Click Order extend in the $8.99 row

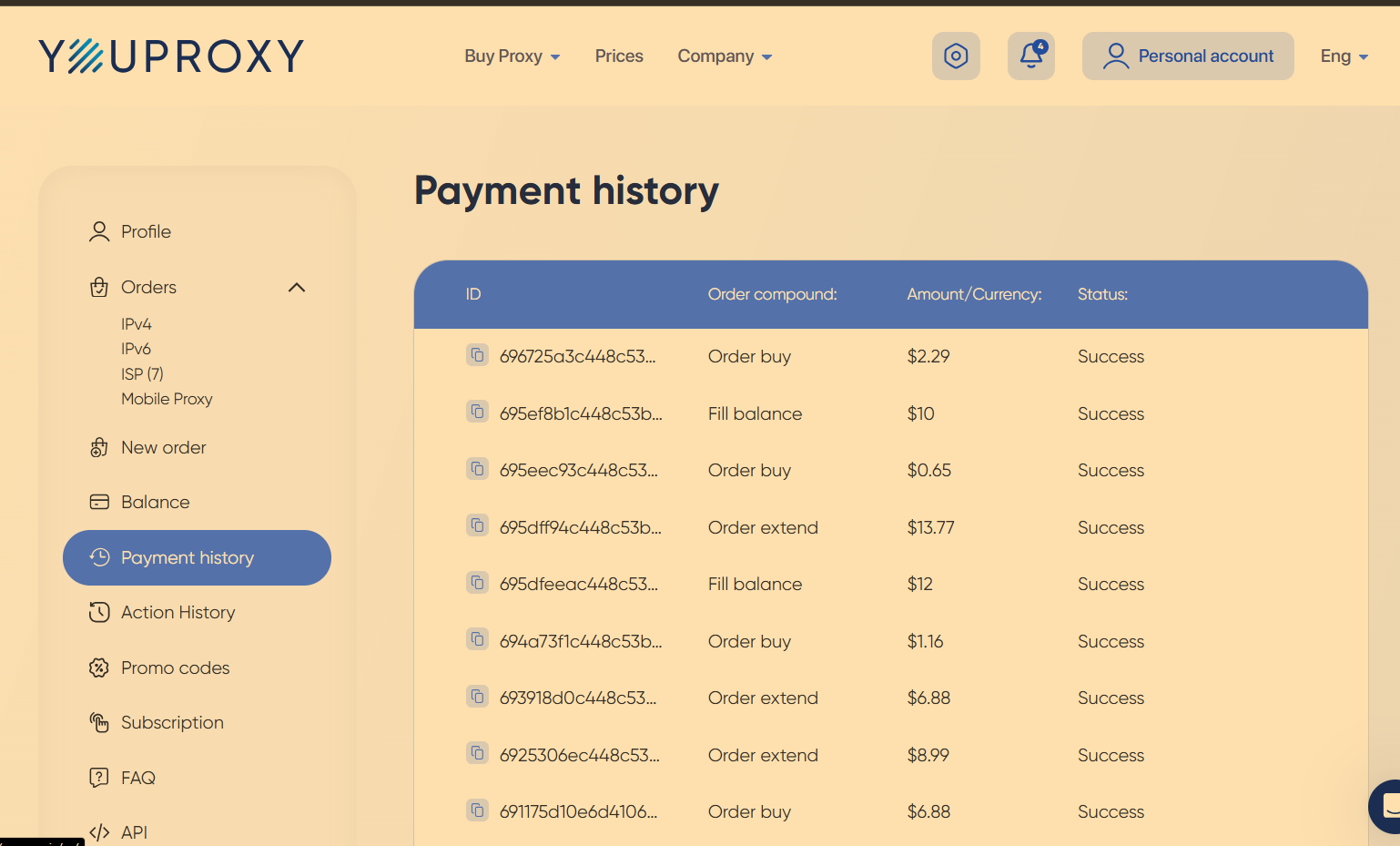(763, 756)
